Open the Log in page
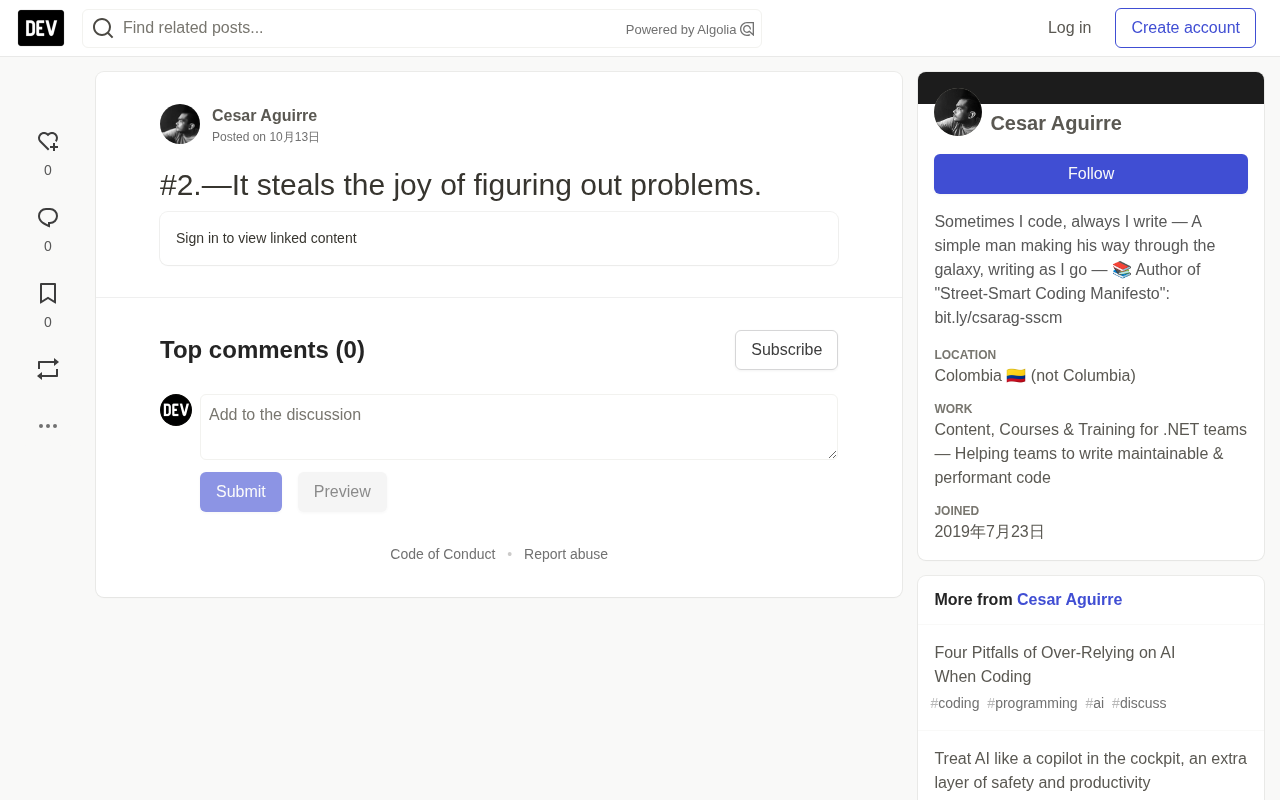 click(x=1069, y=28)
